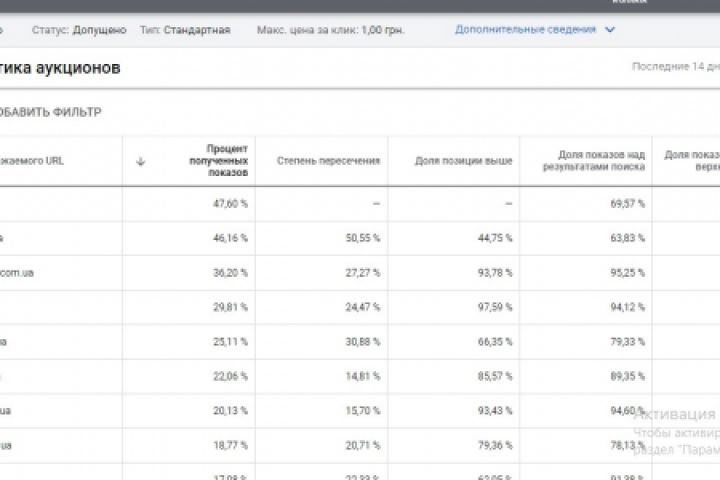Open the ДОБАВИТЬ ФИЛЬТР control
720x480 pixels.
coord(50,112)
